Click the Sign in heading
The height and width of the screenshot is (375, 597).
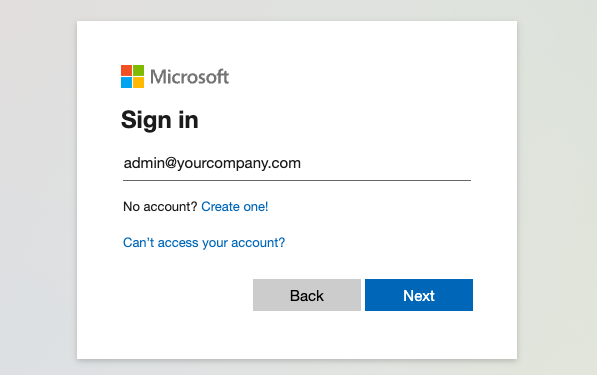(x=160, y=120)
